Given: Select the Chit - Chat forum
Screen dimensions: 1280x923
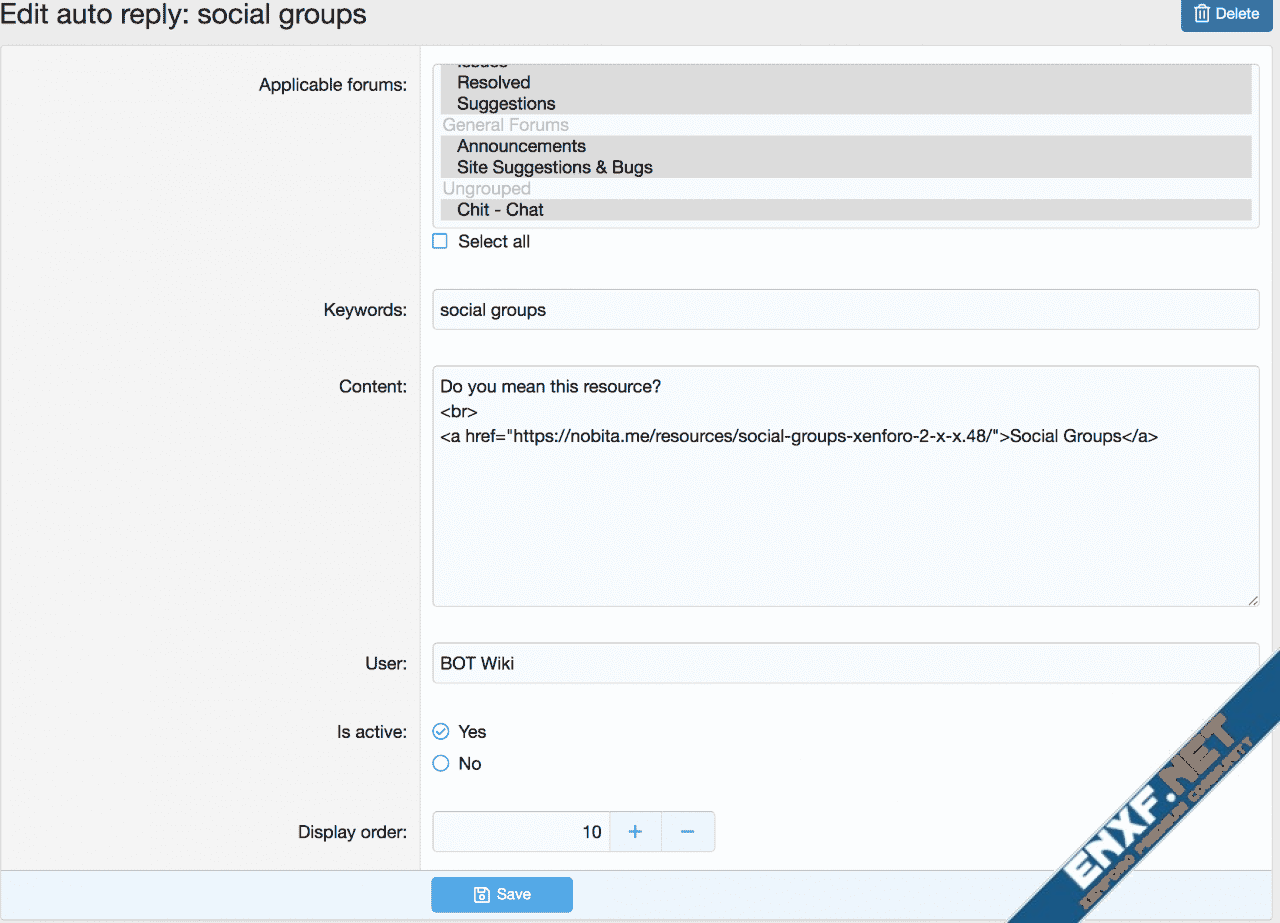Looking at the screenshot, I should point(500,210).
